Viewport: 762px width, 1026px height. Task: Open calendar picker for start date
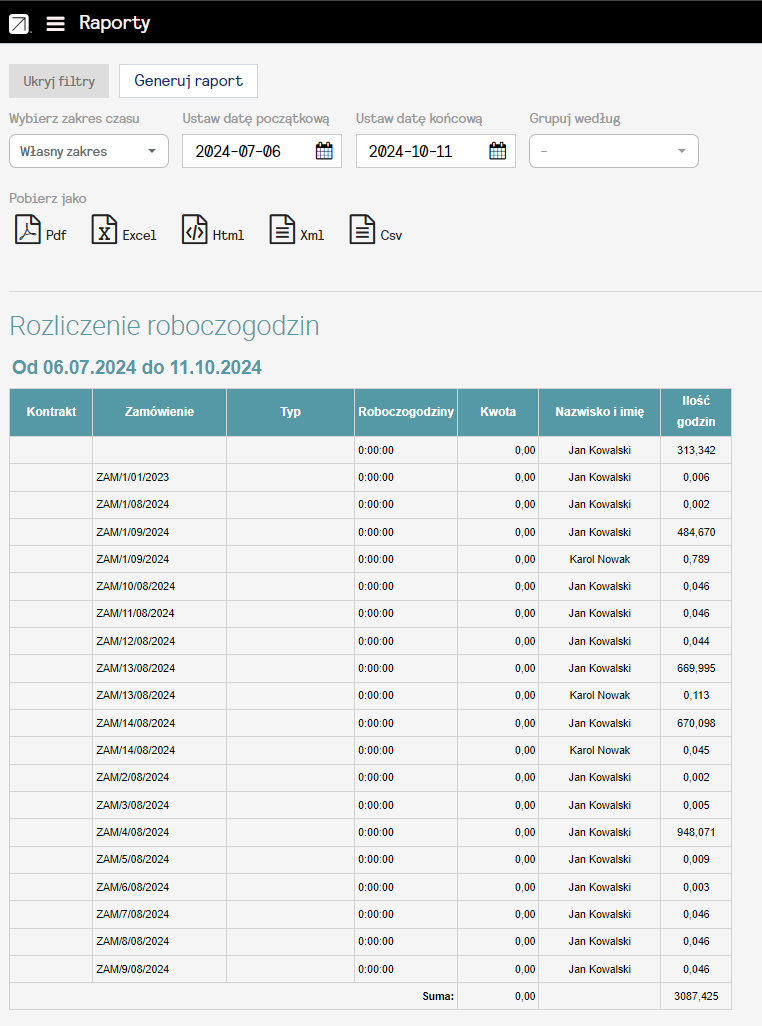pos(324,151)
